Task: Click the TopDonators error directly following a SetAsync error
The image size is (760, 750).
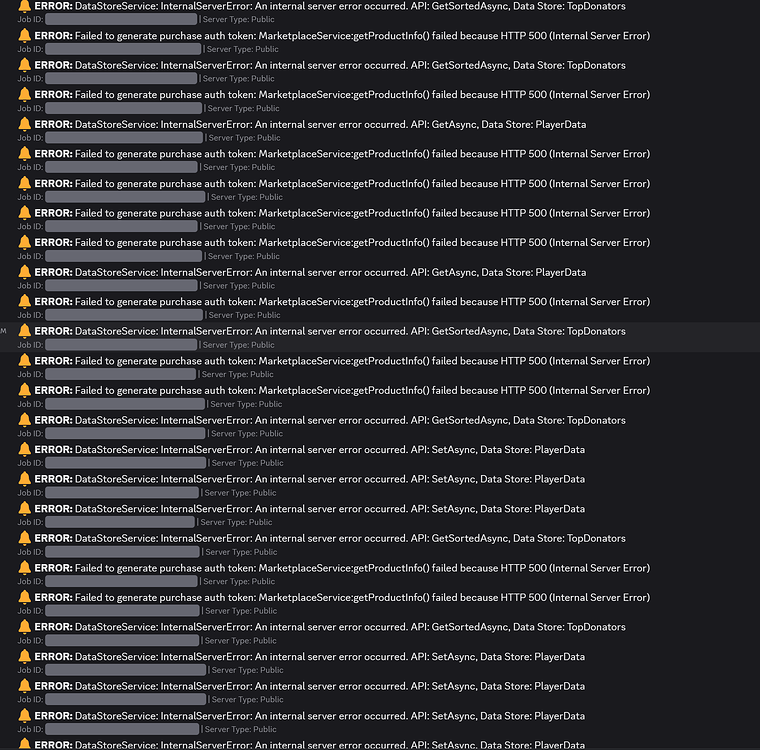Action: [x=330, y=538]
